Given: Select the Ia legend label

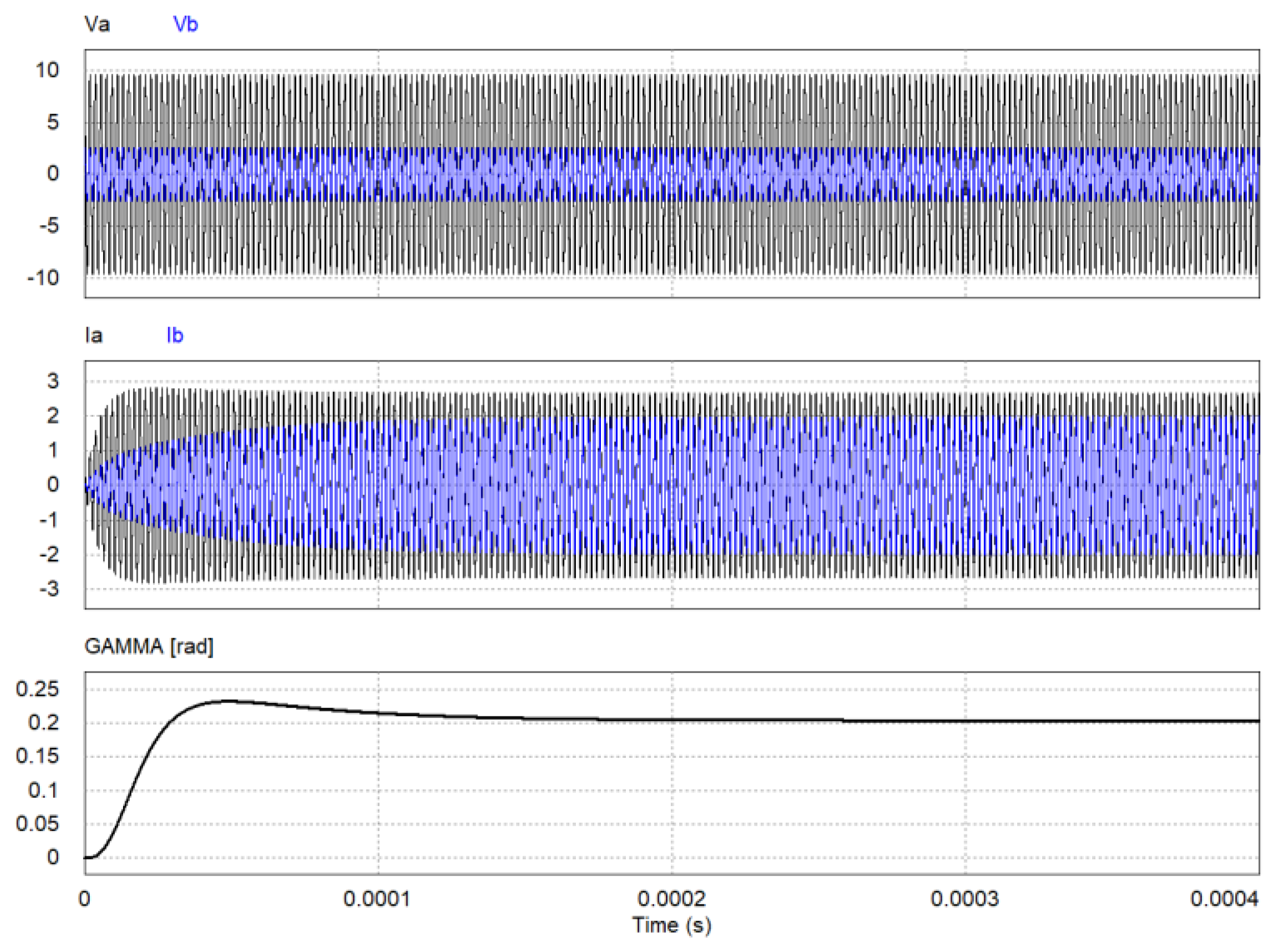Looking at the screenshot, I should 93,335.
